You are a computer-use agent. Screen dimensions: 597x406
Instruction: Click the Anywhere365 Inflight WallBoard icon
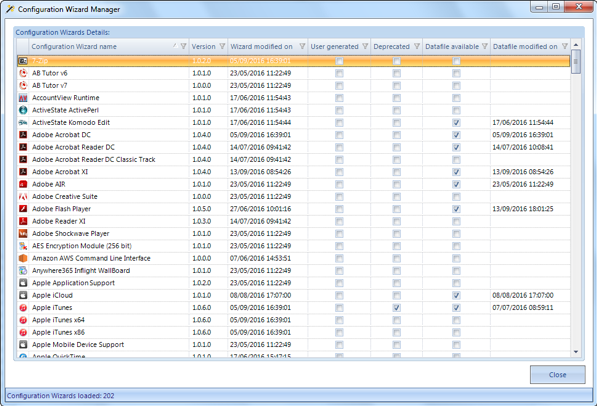23,270
